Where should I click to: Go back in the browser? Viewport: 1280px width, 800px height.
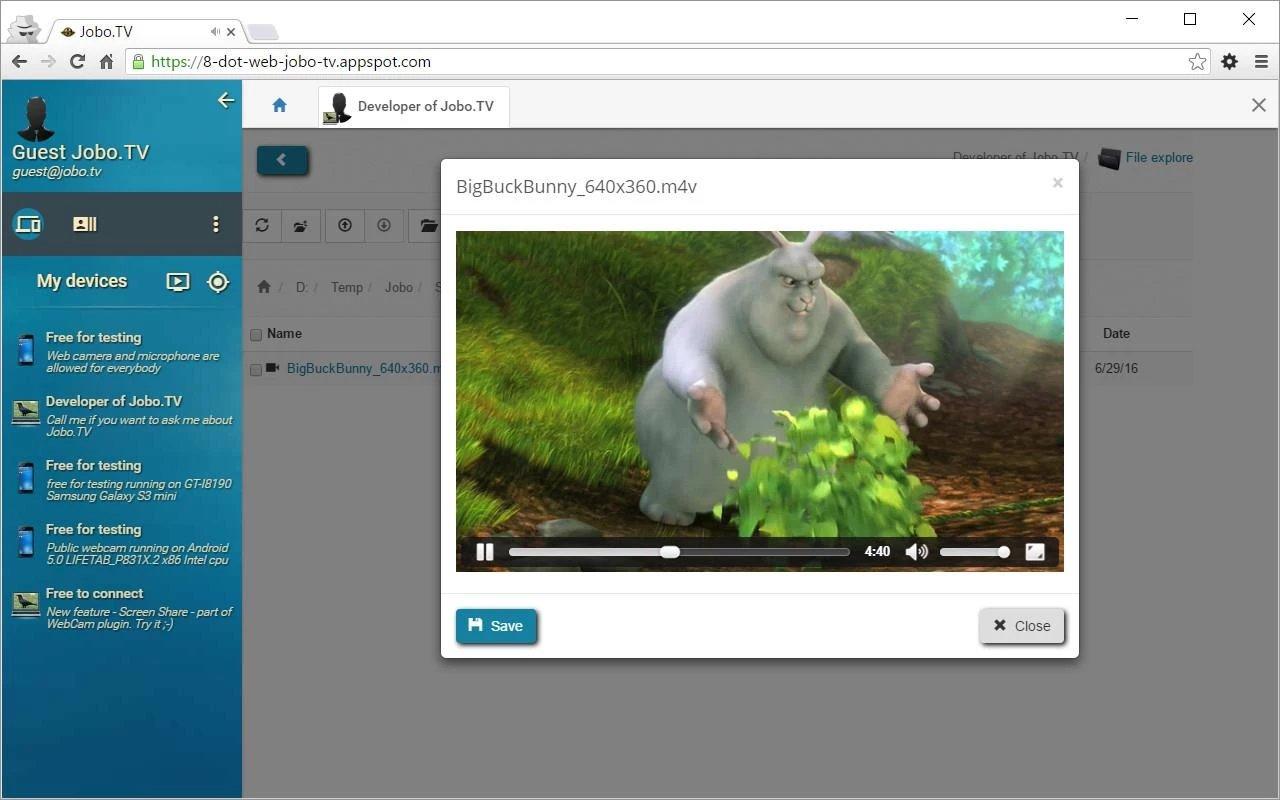(x=19, y=61)
